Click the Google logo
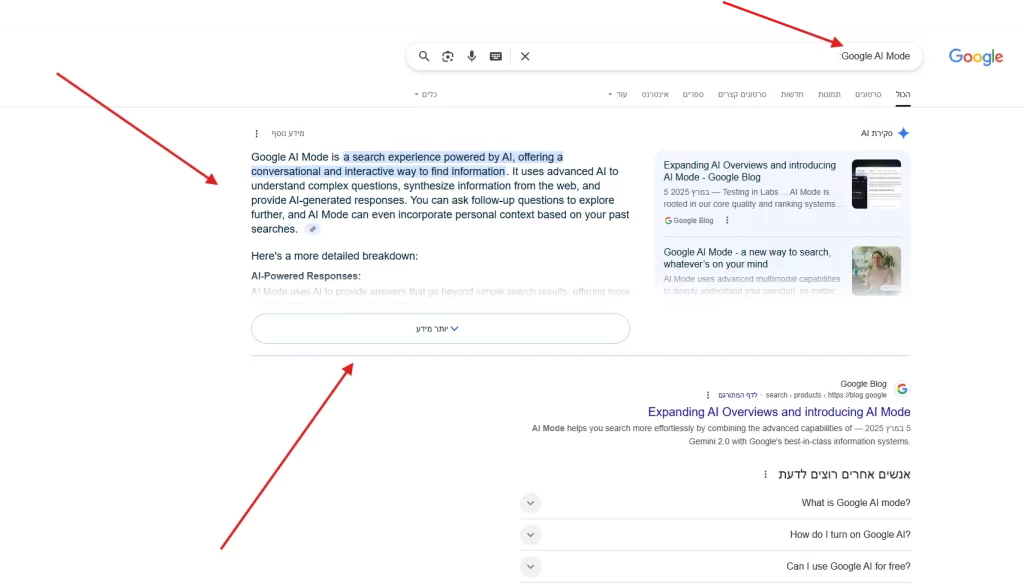 point(976,57)
